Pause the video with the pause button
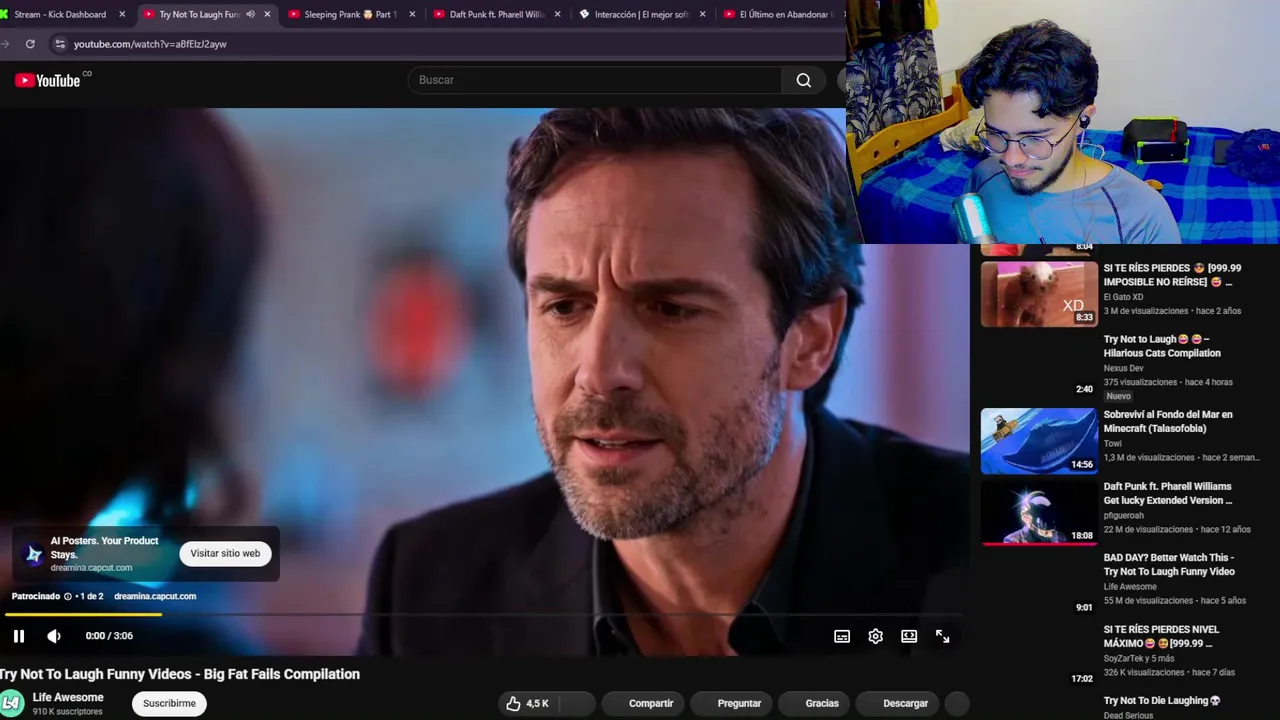This screenshot has height=720, width=1280. click(18, 636)
